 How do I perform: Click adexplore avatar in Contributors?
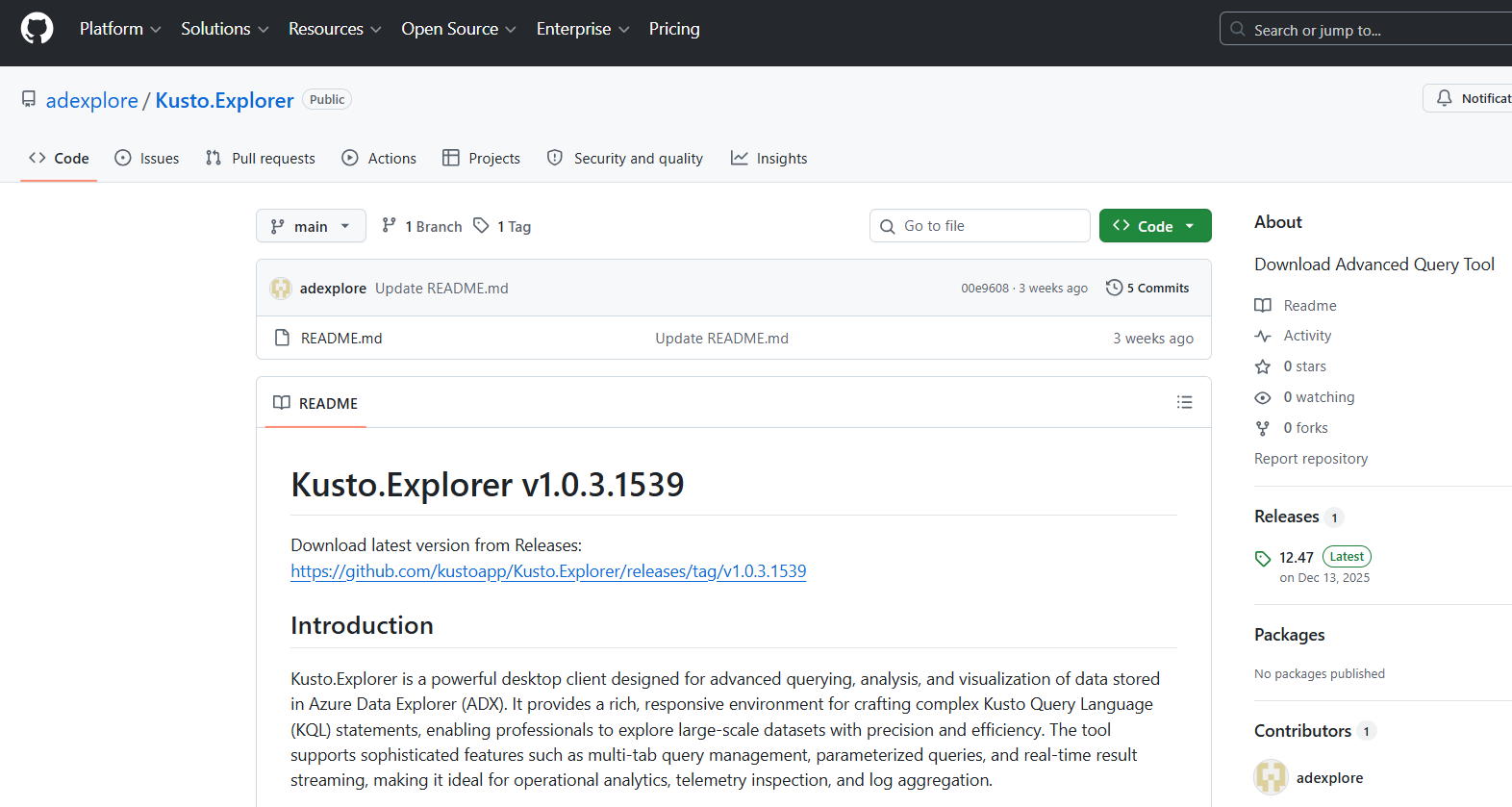point(1271,777)
